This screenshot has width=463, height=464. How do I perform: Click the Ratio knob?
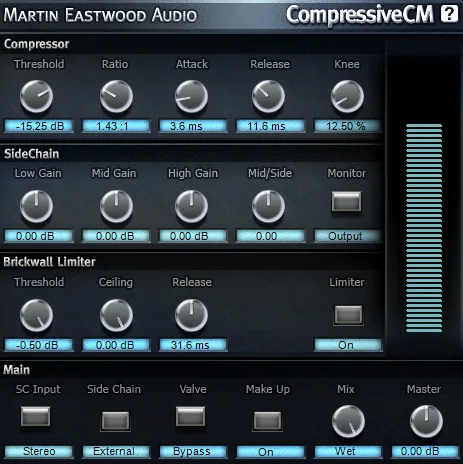click(x=116, y=97)
